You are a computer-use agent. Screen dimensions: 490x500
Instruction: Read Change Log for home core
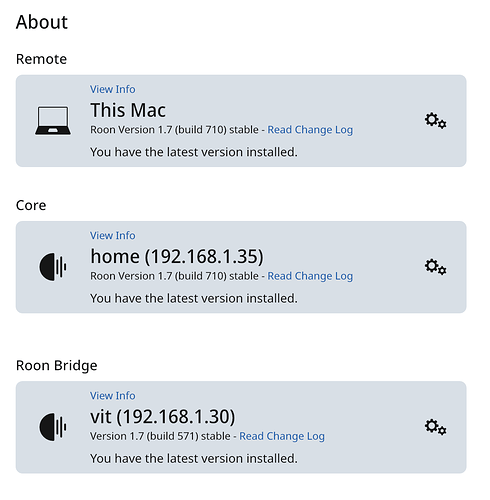pos(310,276)
